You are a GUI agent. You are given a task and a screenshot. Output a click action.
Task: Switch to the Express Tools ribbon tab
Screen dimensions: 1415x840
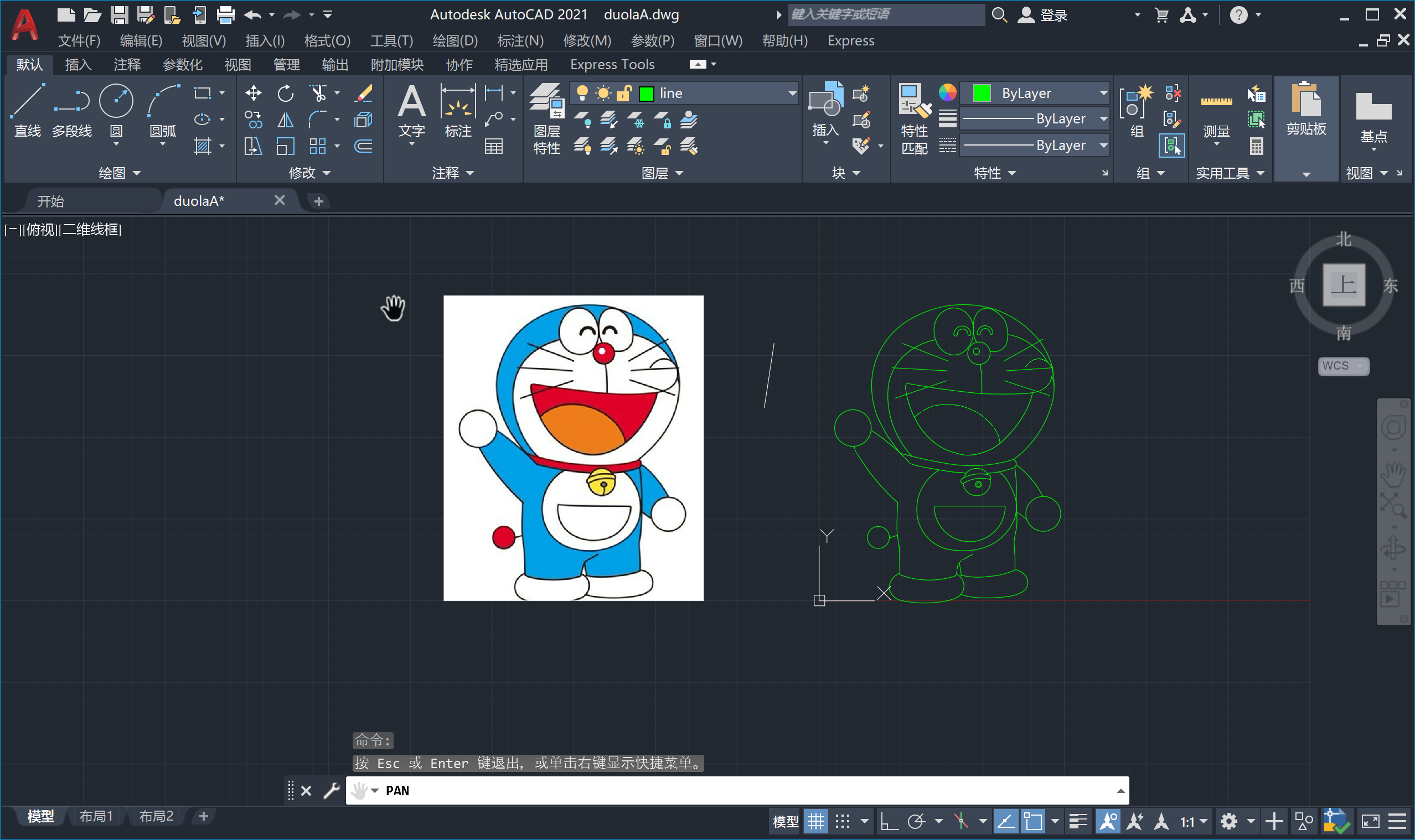pyautogui.click(x=612, y=65)
